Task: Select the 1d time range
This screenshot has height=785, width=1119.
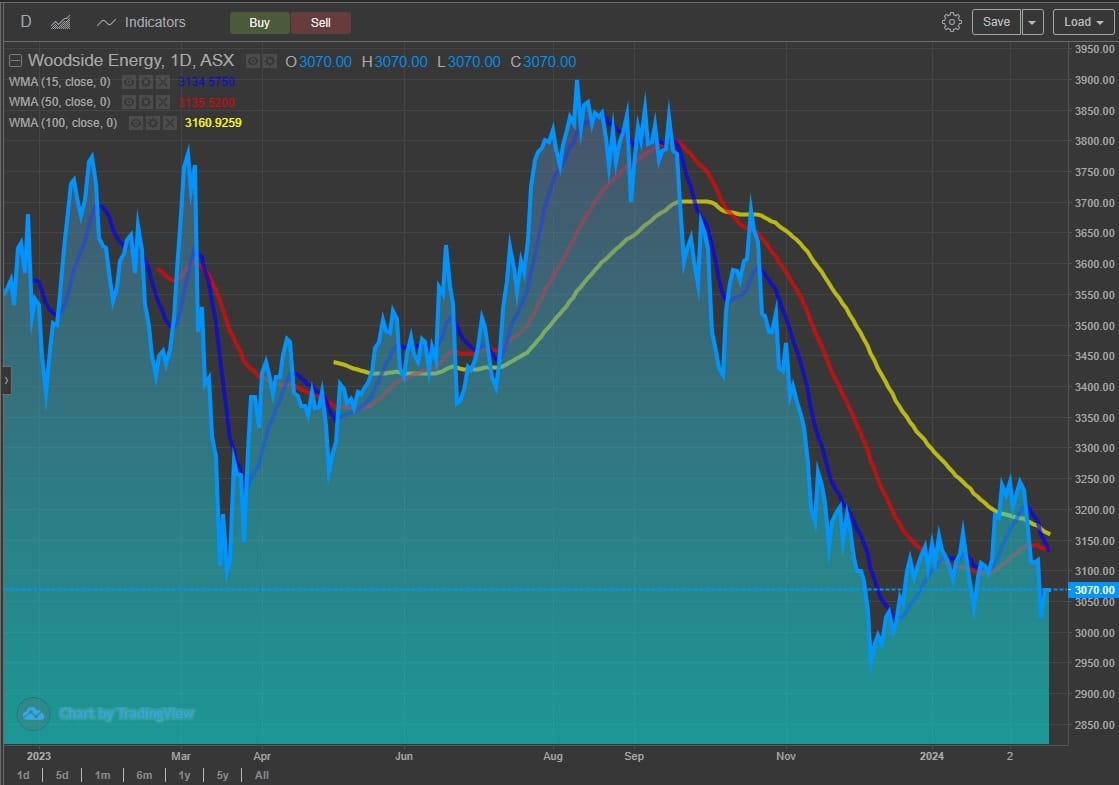Action: tap(23, 775)
